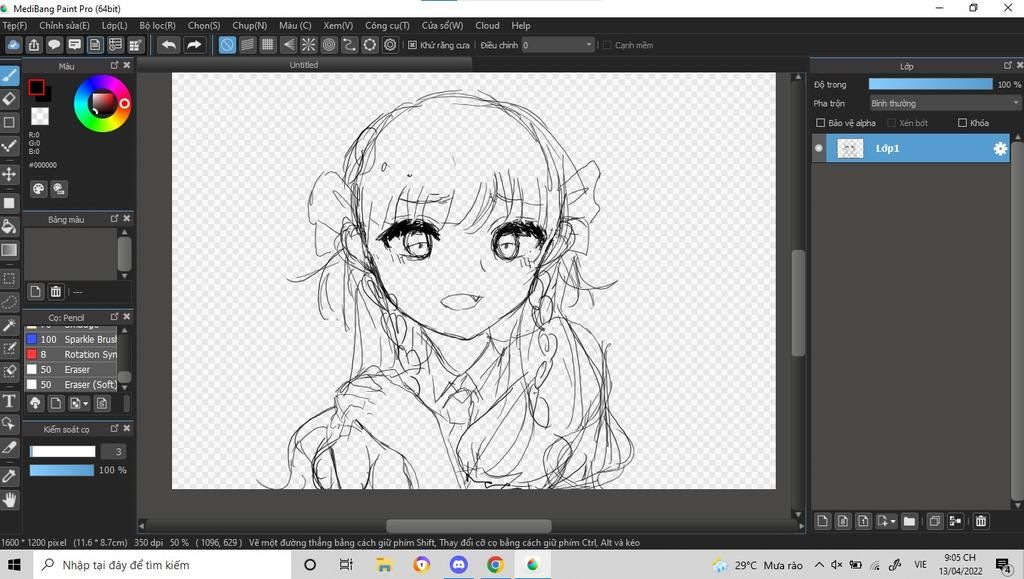Screen dimensions: 1024x579
Task: Enable curve snap guide
Action: (x=349, y=44)
